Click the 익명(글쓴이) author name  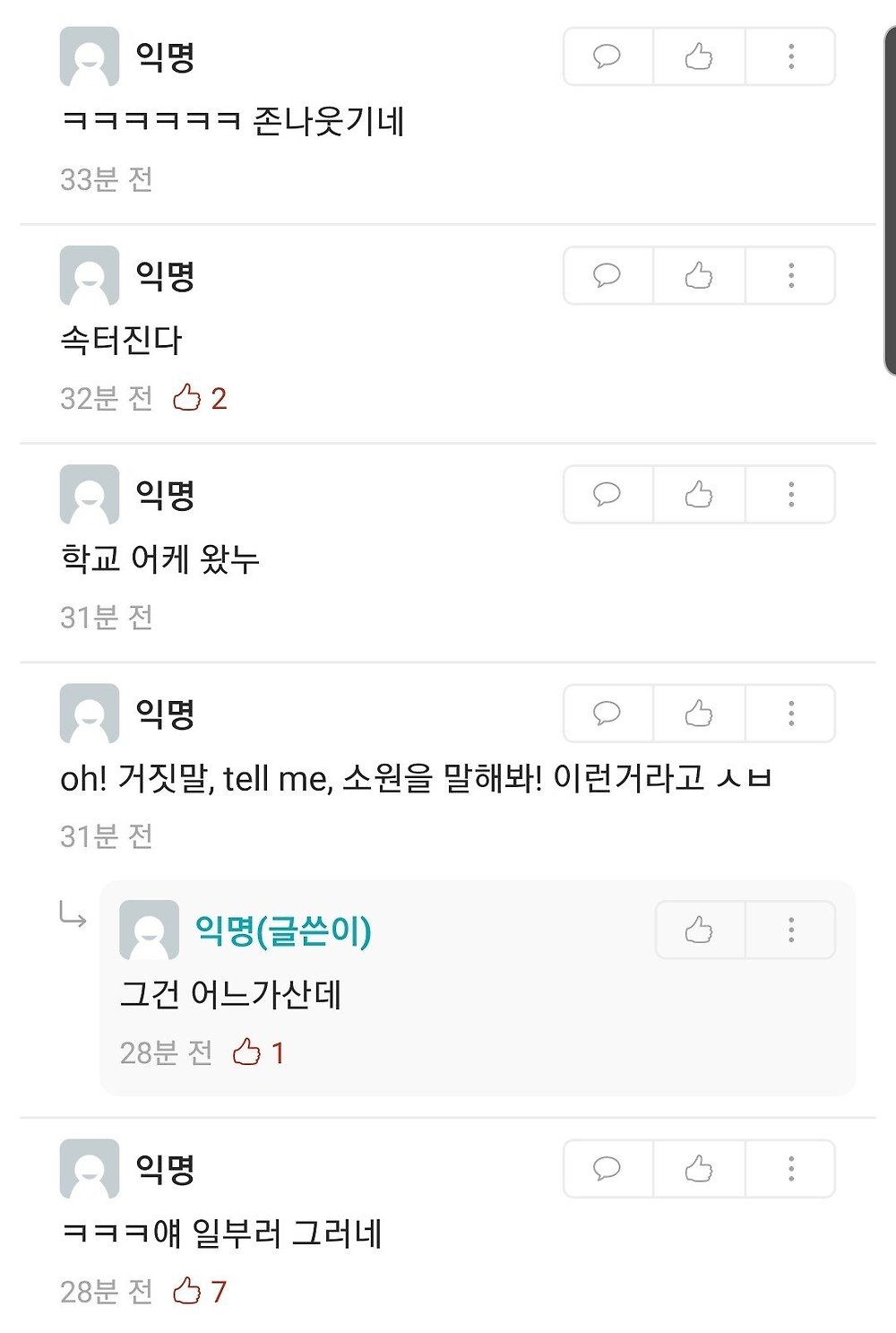coord(283,930)
